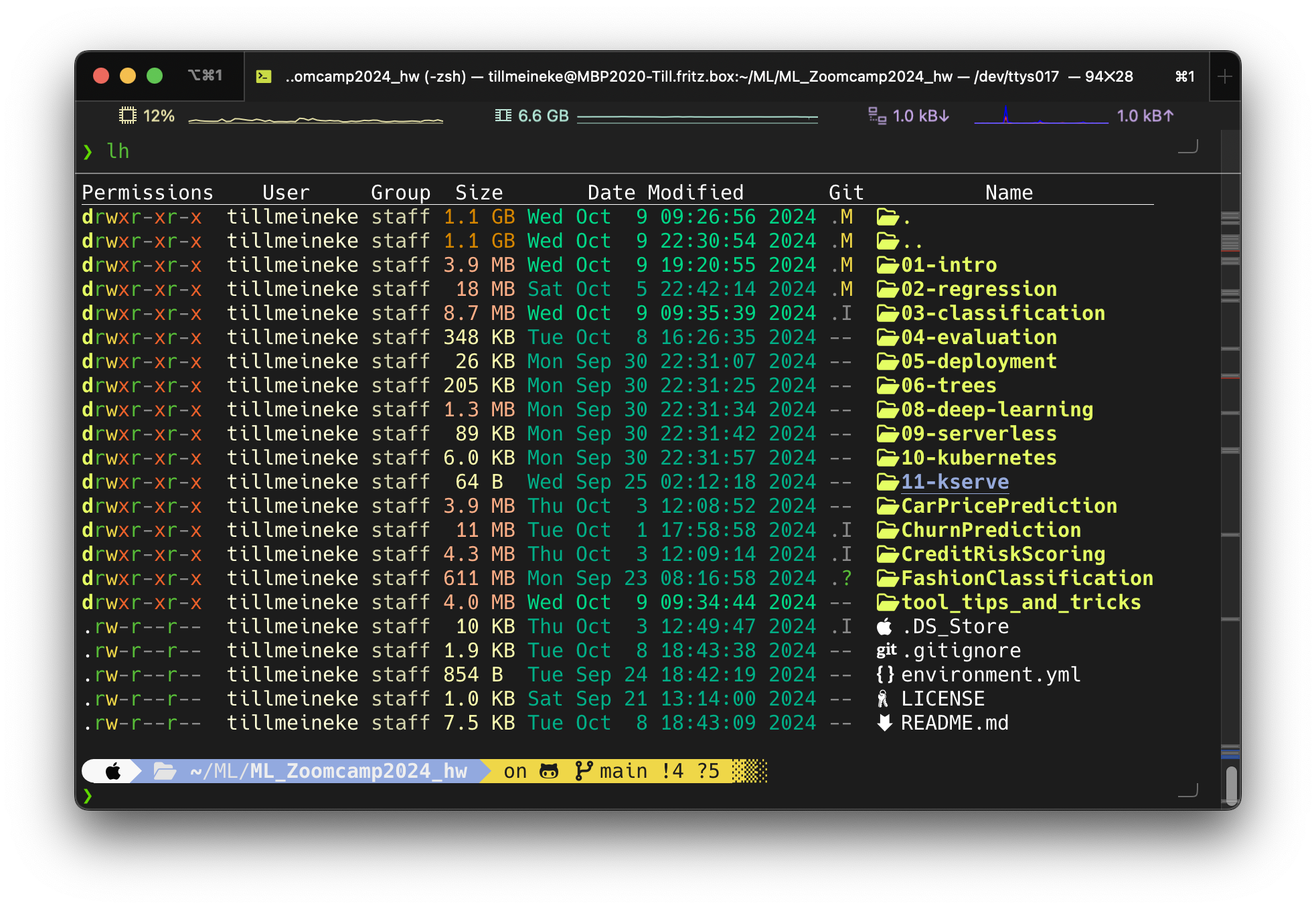Click the .gitignore file name

click(x=961, y=651)
